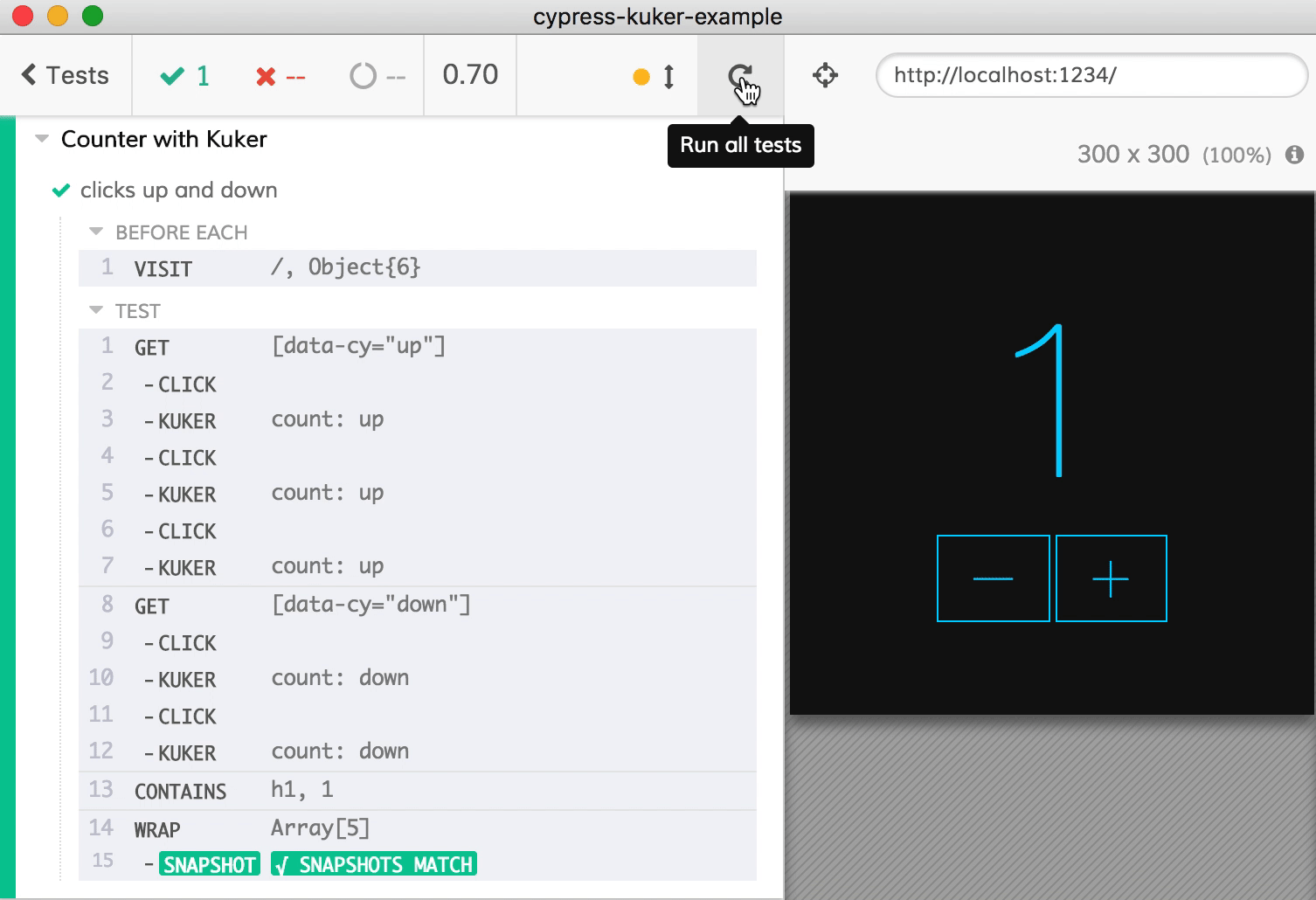Click the pending tests circle icon
This screenshot has height=900, width=1316.
(363, 77)
